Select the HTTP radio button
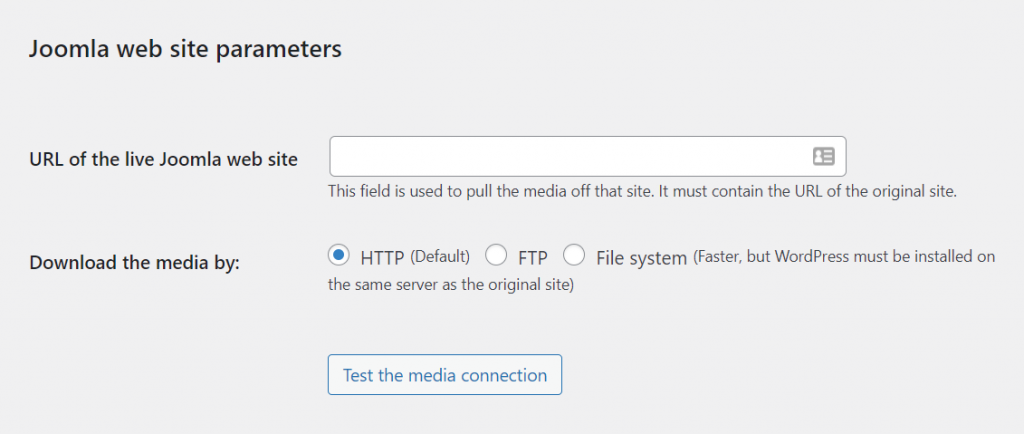This screenshot has height=434, width=1024. pyautogui.click(x=338, y=256)
